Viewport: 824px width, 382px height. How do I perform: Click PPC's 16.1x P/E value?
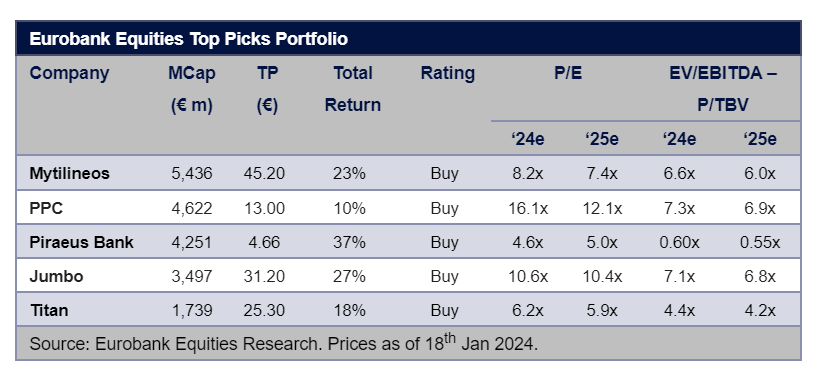point(528,208)
